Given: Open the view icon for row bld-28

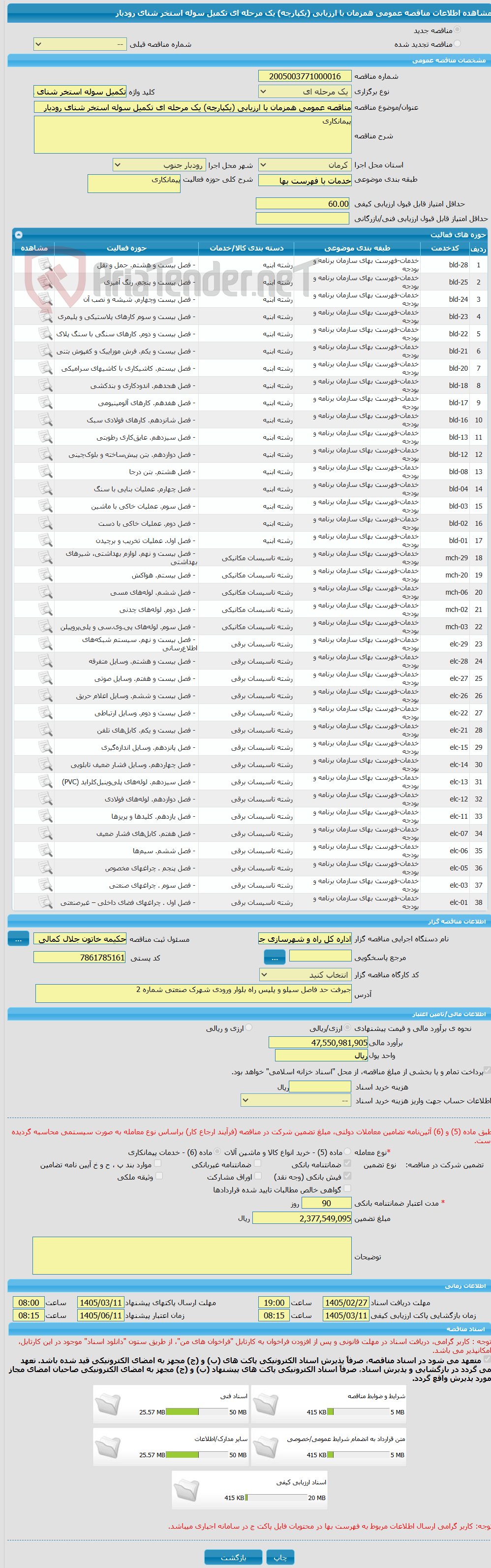Looking at the screenshot, I should [45, 264].
